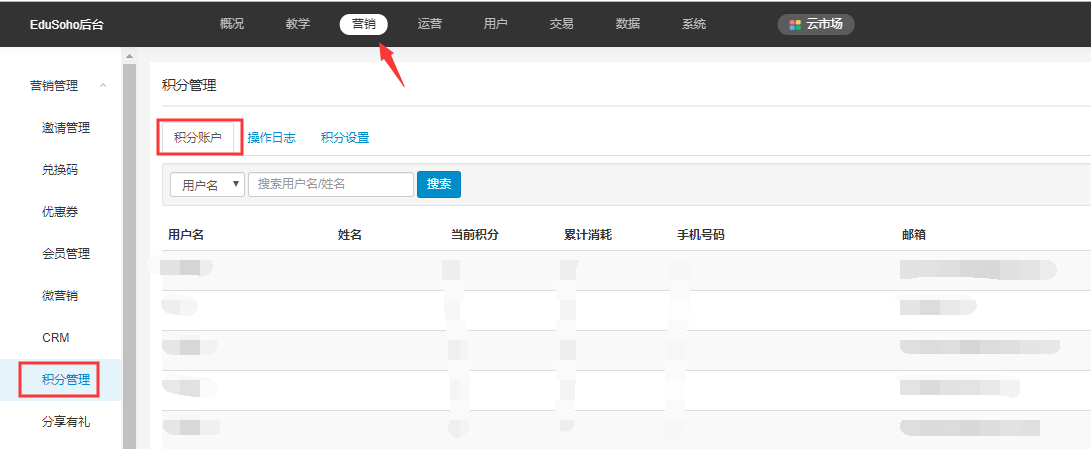1091x449 pixels.
Task: Collapse the 营销管理 sidebar section chevron
Action: [103, 86]
